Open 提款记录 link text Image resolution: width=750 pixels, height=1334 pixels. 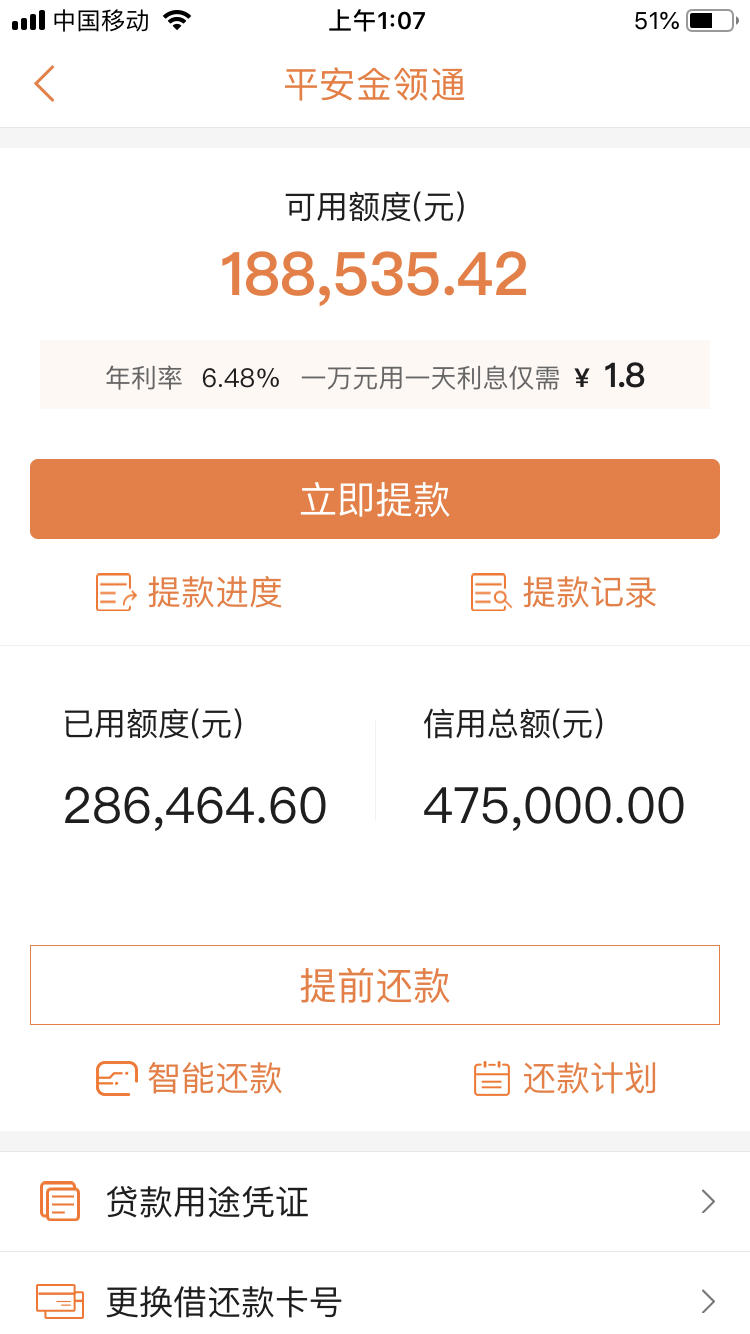coord(590,592)
